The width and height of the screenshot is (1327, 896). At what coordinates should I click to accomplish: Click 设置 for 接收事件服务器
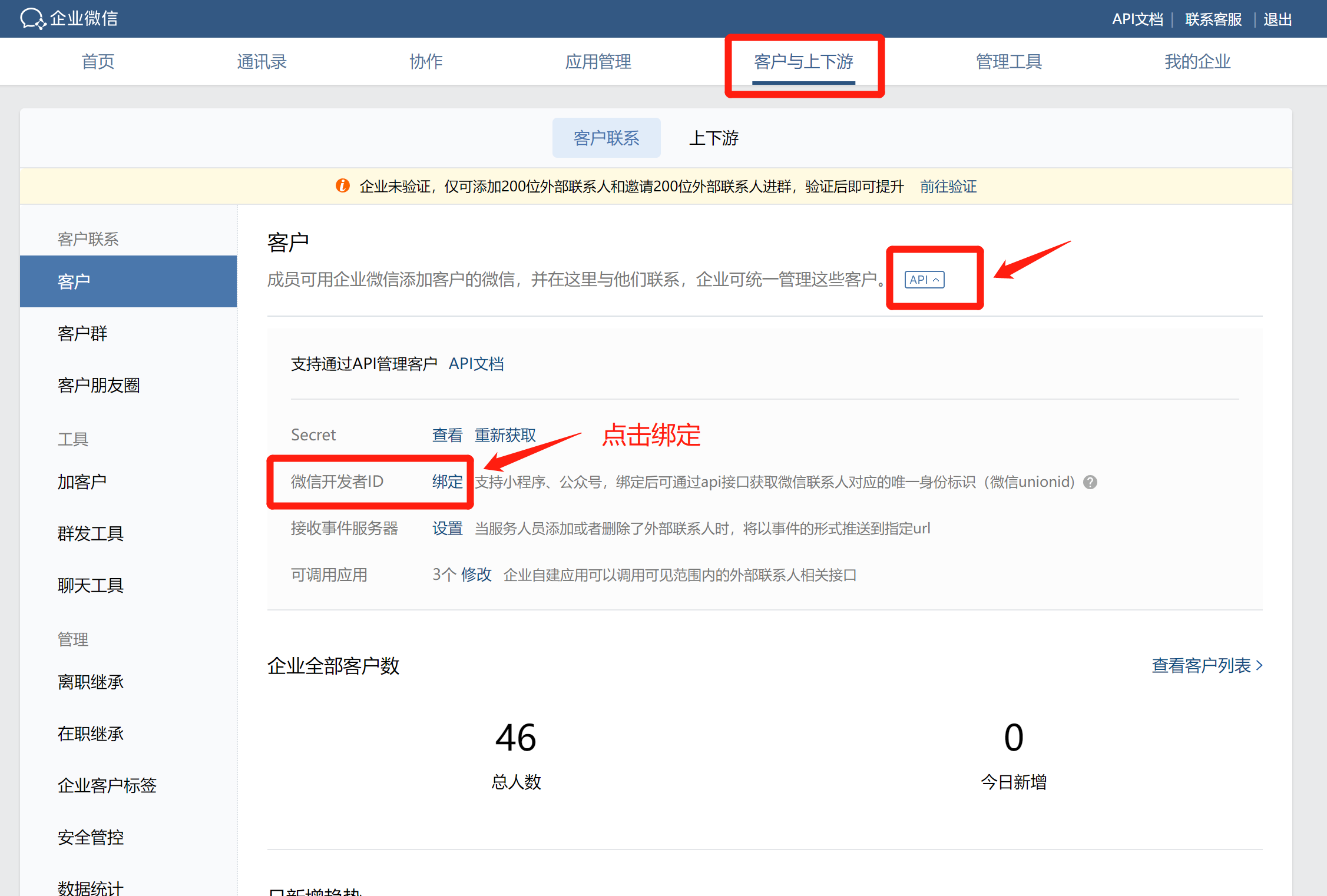tap(447, 528)
